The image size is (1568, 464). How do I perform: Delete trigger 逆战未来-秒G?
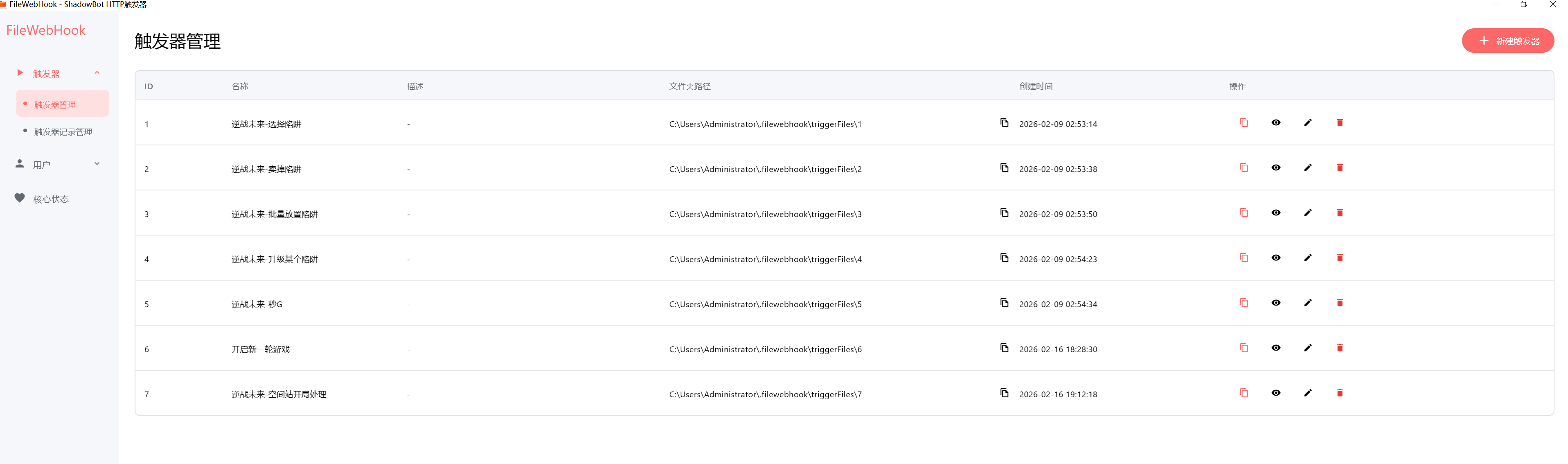[x=1339, y=303]
